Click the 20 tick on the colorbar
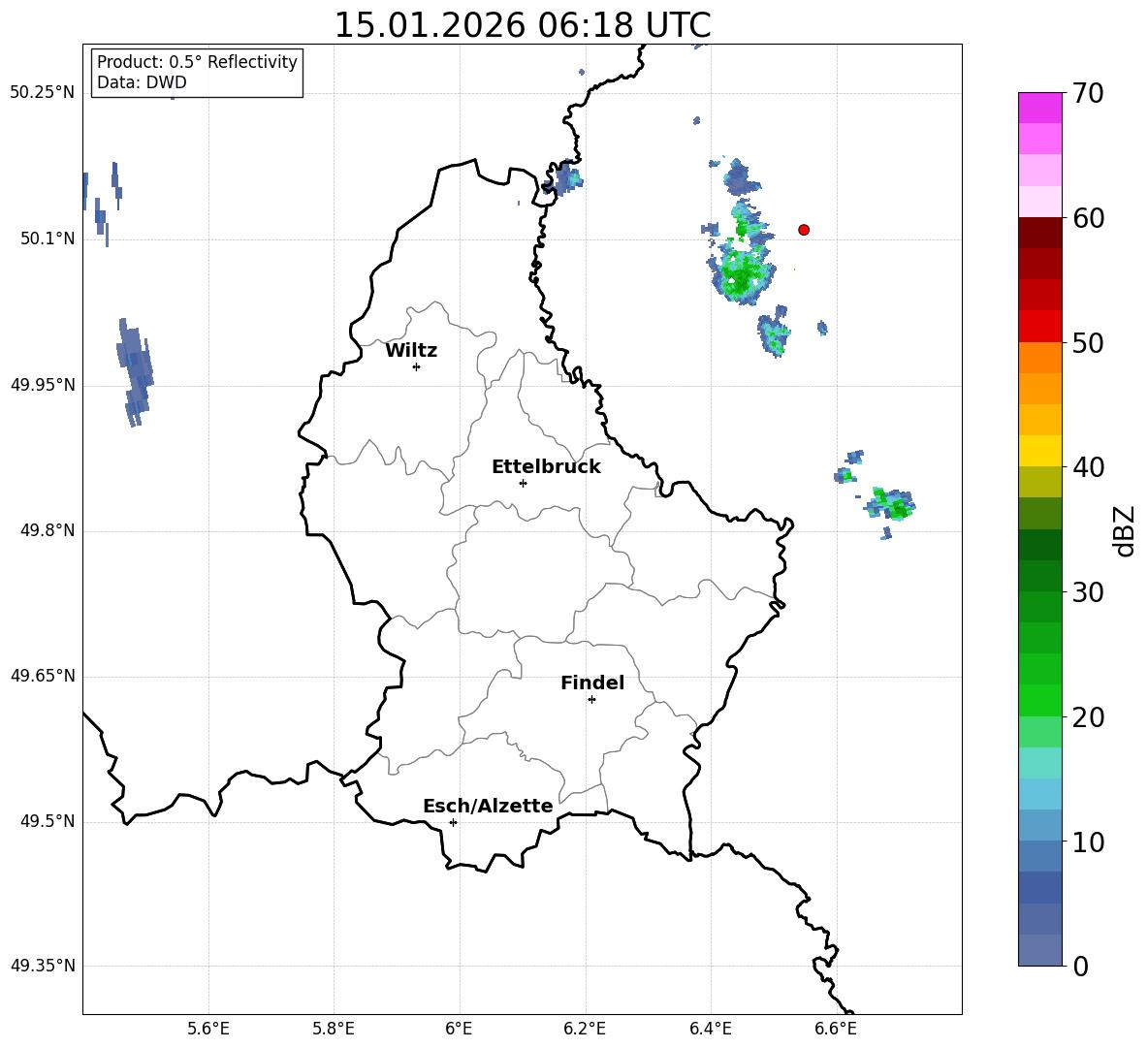Viewport: 1148px width, 1048px height. coord(1089,717)
